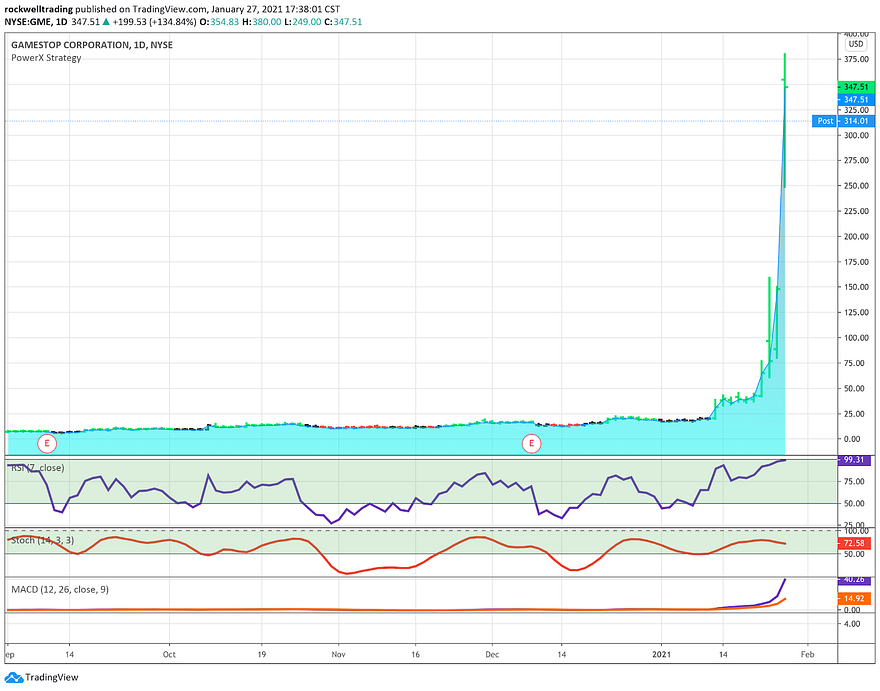Screen dimensions: 880x691
Task: Click the 375.00 price axis label
Action: pos(856,60)
